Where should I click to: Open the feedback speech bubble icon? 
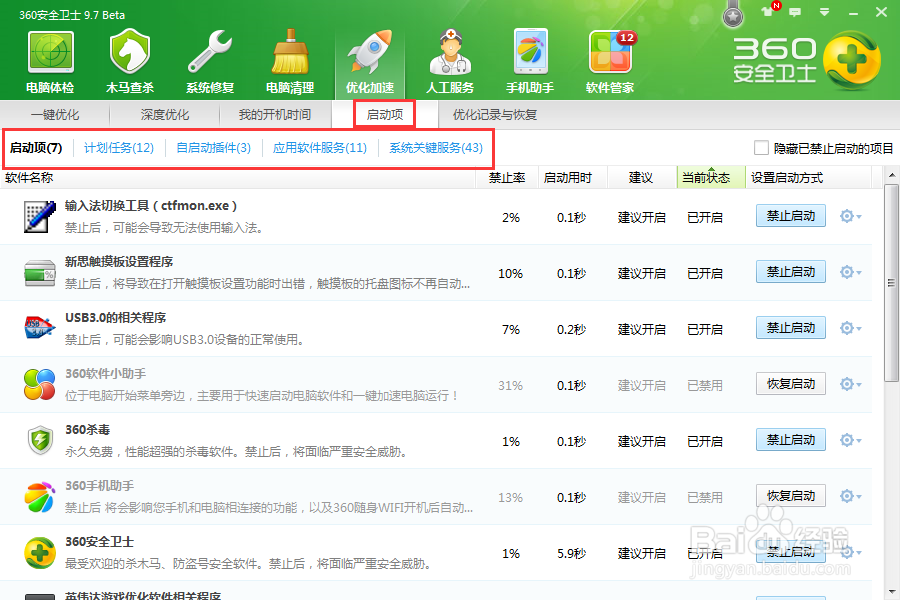tap(795, 12)
